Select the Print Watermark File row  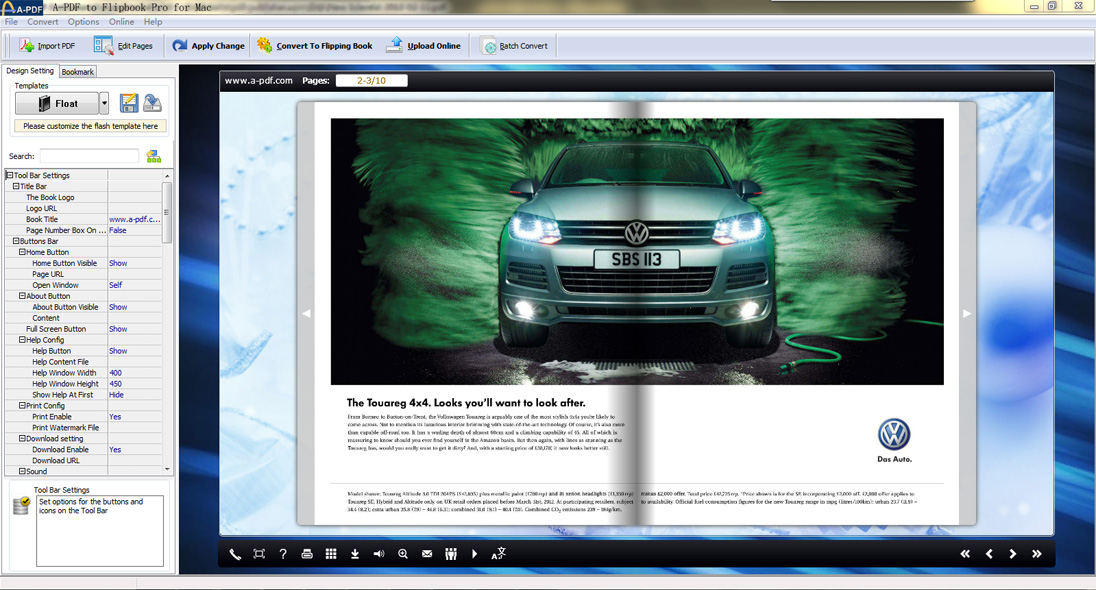pos(84,427)
